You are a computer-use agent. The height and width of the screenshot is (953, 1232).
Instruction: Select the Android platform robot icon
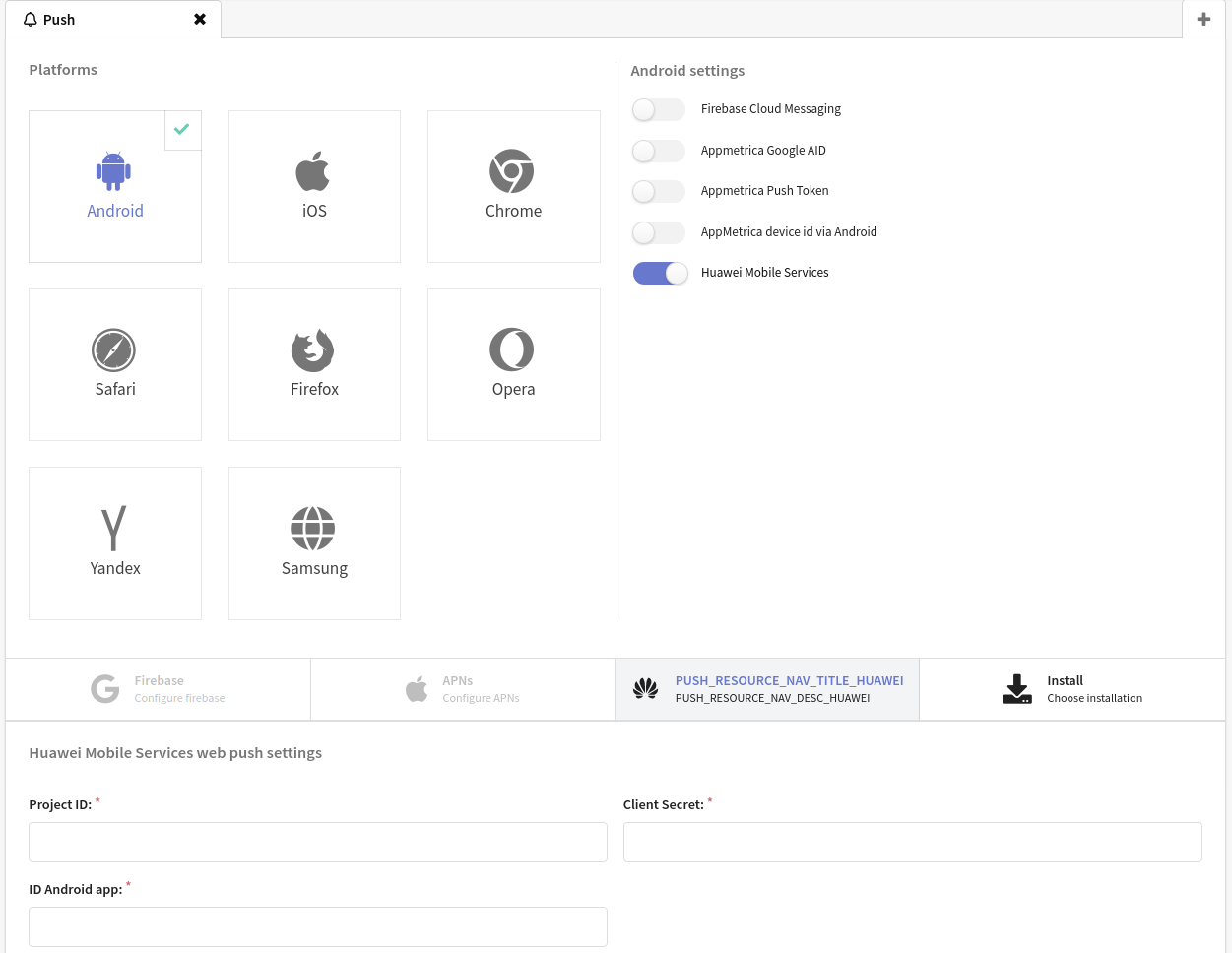pos(114,171)
